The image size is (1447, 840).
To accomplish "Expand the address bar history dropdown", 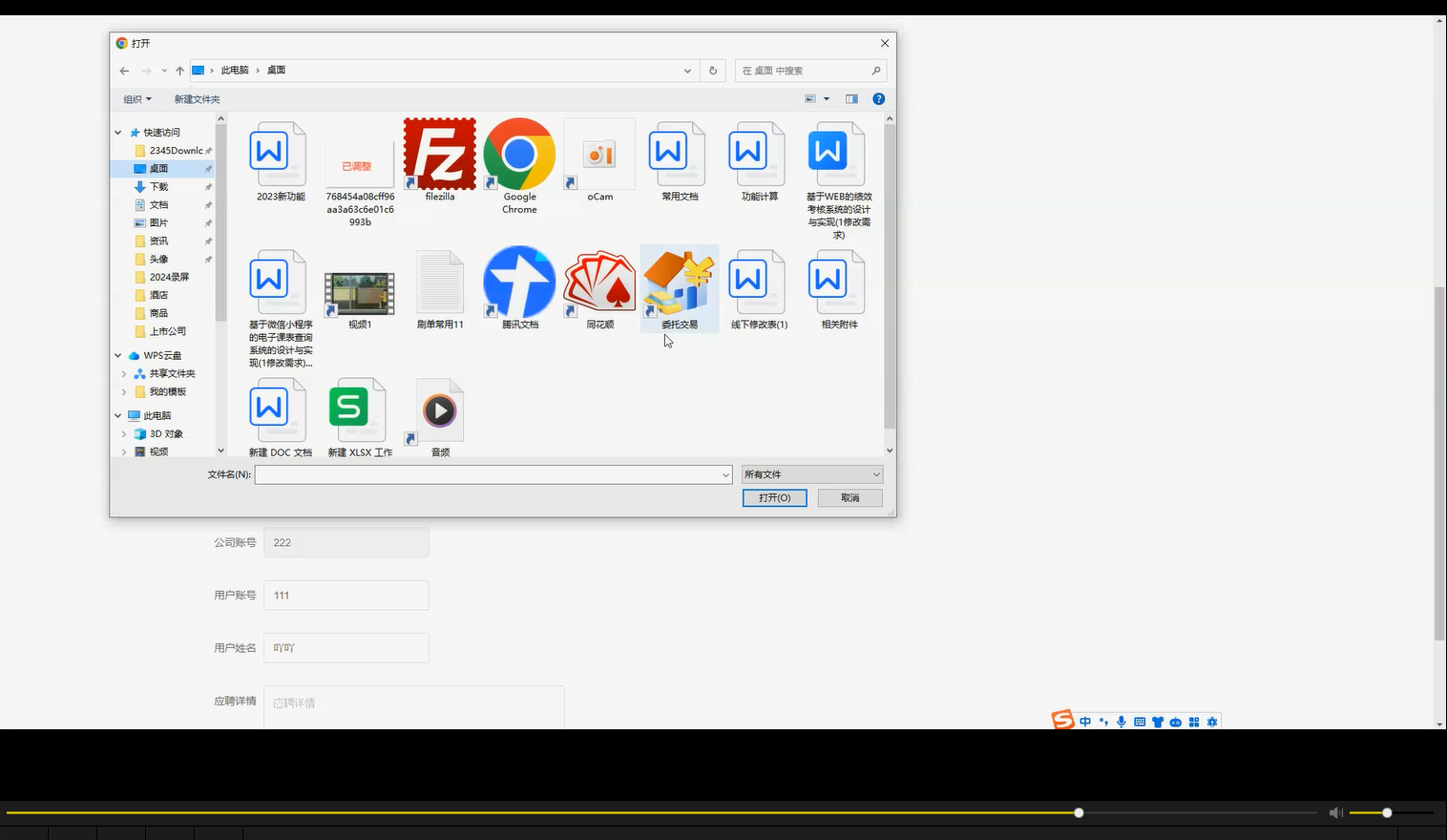I will pos(687,71).
